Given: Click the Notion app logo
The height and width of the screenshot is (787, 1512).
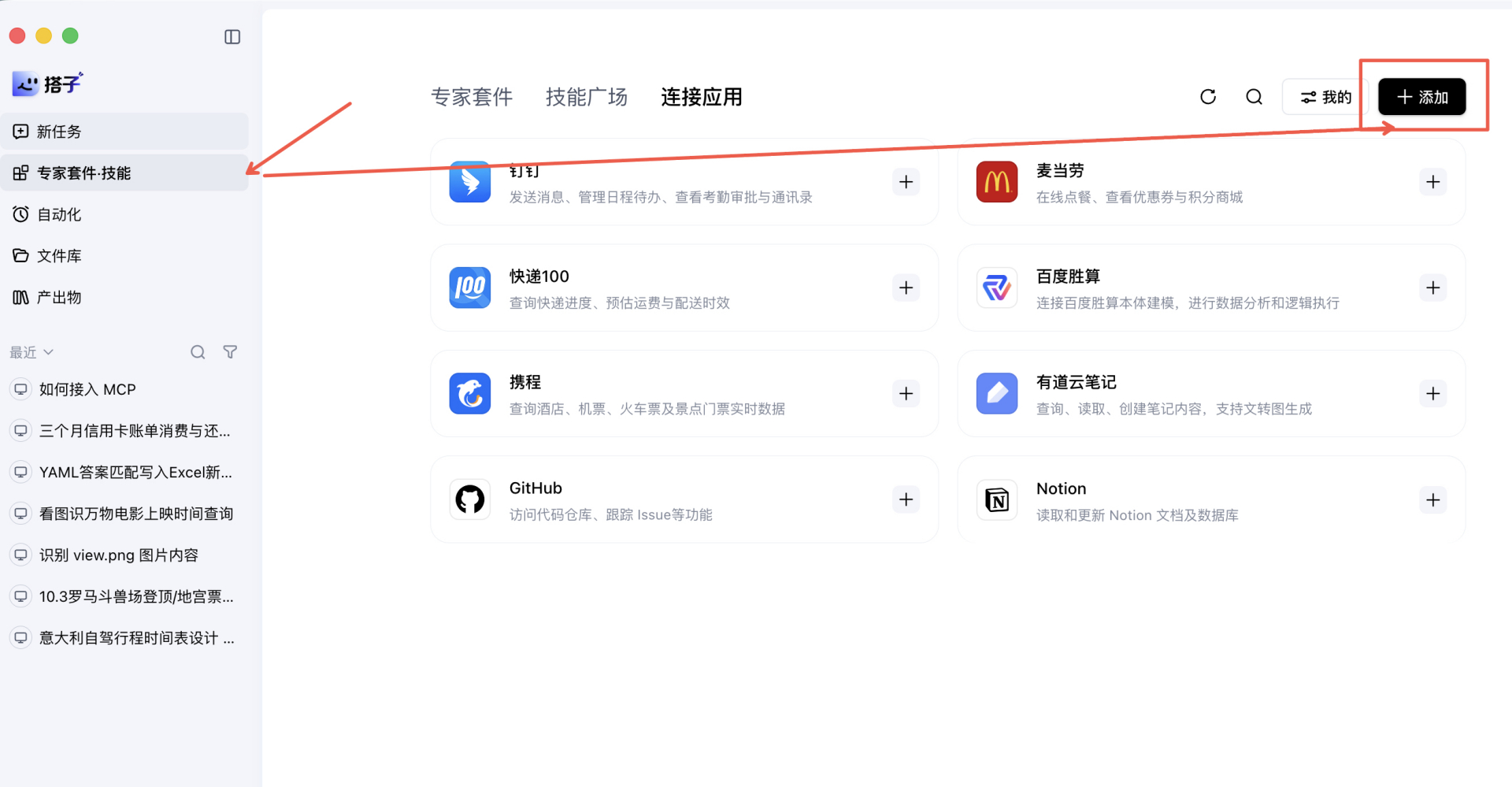Looking at the screenshot, I should coord(997,499).
